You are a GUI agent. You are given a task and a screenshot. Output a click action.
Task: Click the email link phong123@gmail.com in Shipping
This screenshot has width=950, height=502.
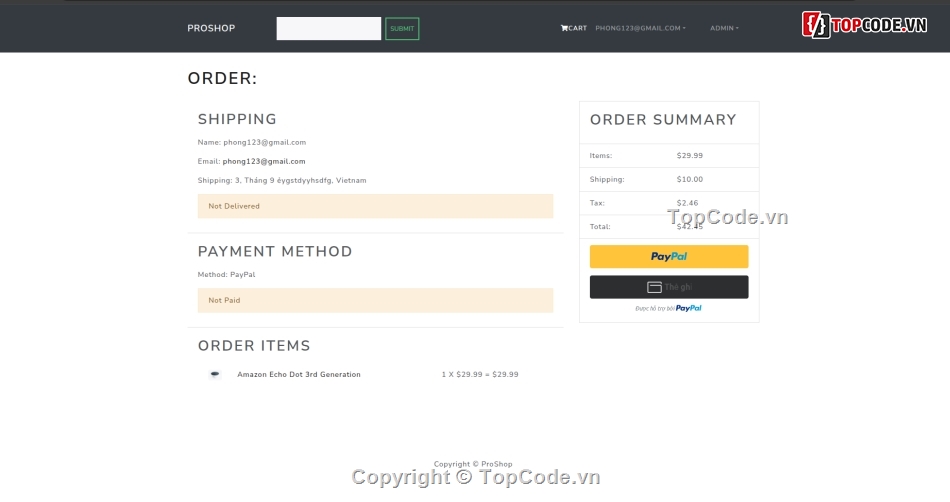[x=264, y=161]
